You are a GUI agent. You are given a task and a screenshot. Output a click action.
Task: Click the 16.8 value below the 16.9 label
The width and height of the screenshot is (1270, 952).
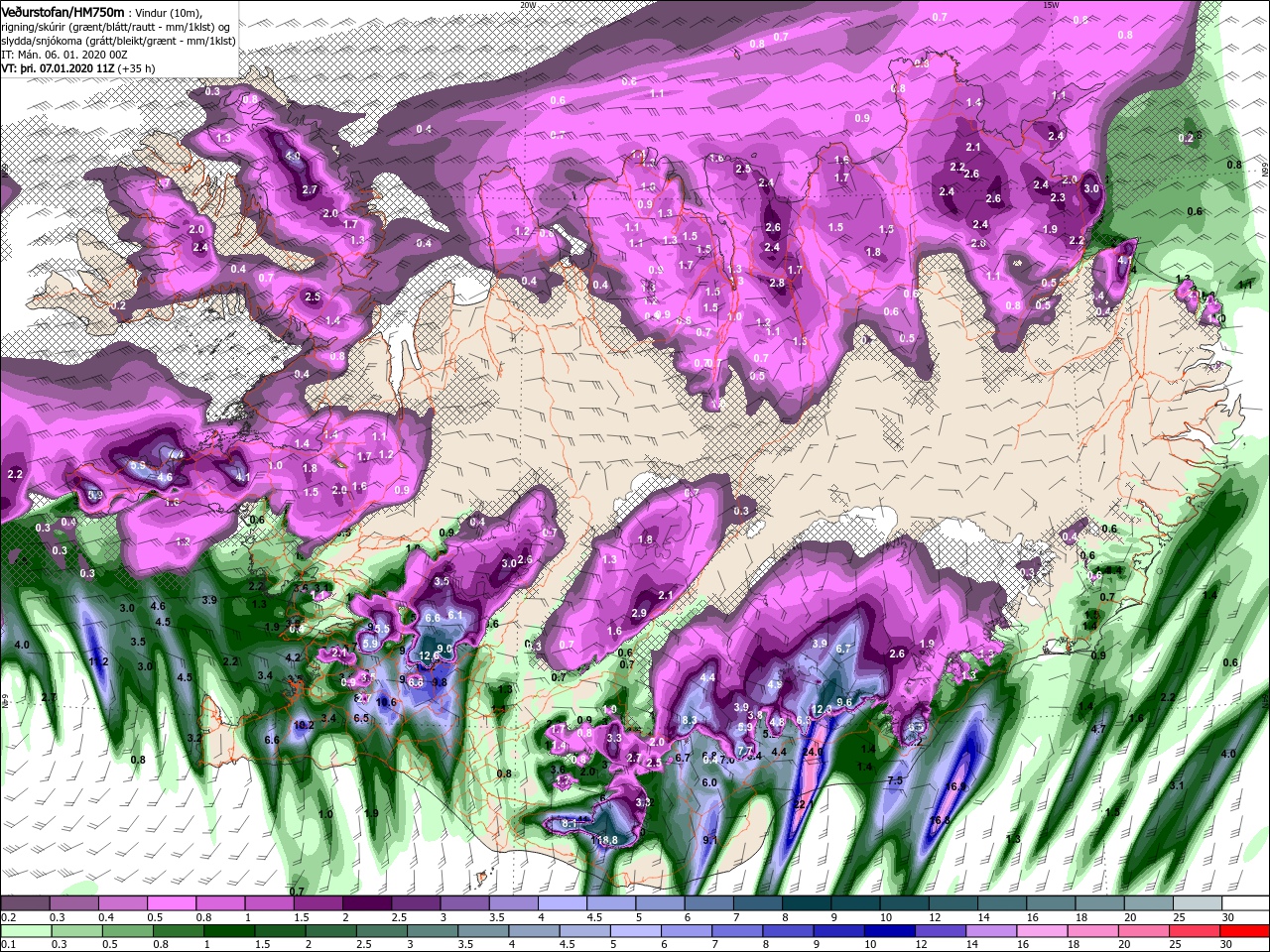click(x=940, y=820)
